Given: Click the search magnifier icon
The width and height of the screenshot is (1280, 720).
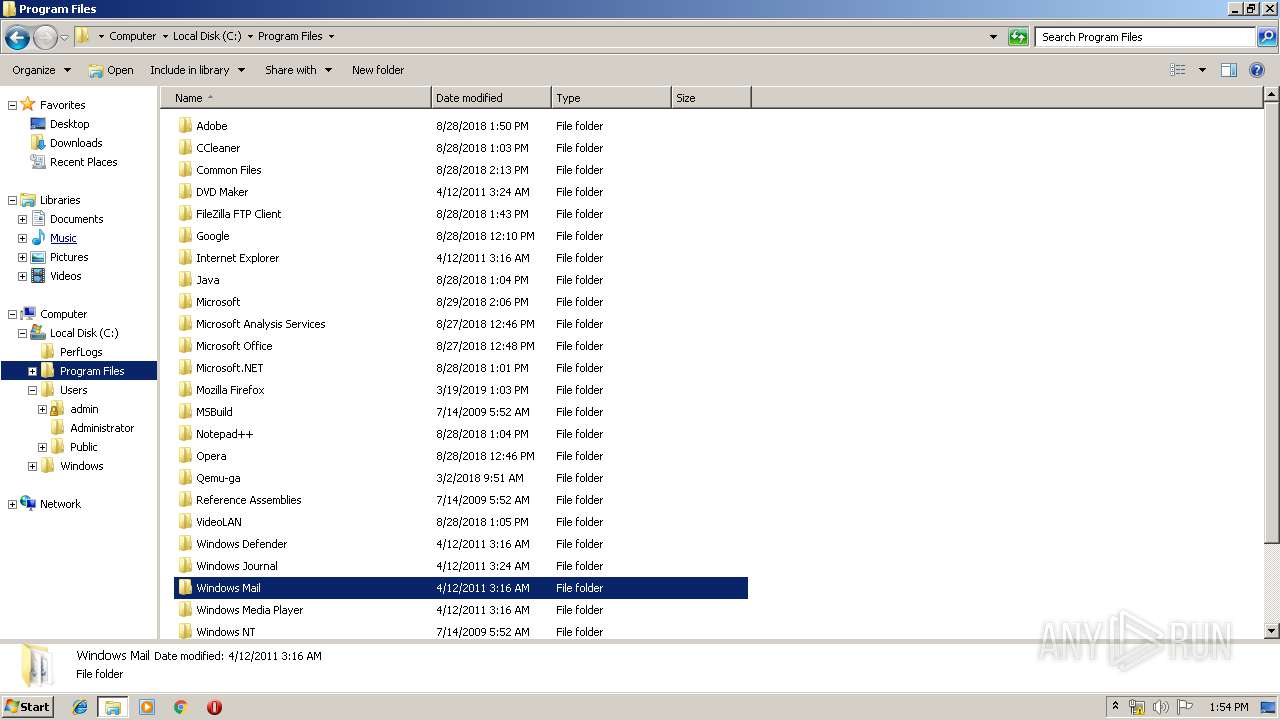Looking at the screenshot, I should click(x=1266, y=37).
